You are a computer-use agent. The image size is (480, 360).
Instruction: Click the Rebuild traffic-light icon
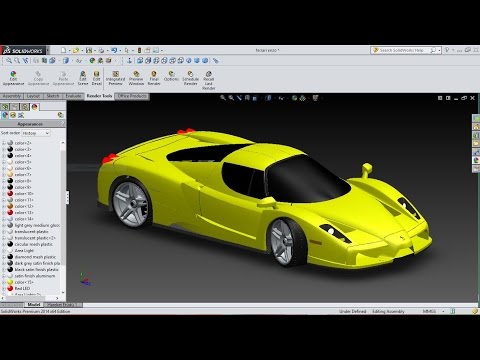click(x=139, y=50)
